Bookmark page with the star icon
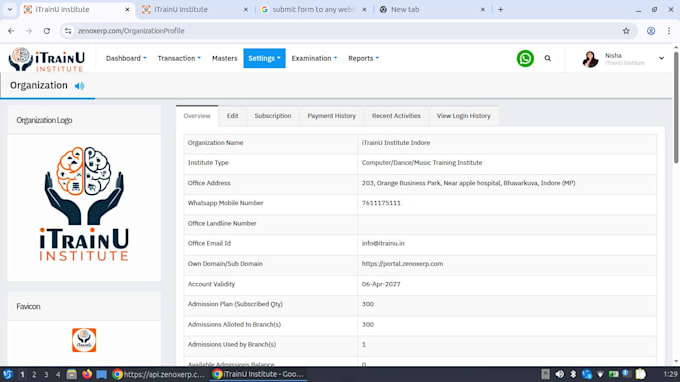This screenshot has width=680, height=382. 626,31
